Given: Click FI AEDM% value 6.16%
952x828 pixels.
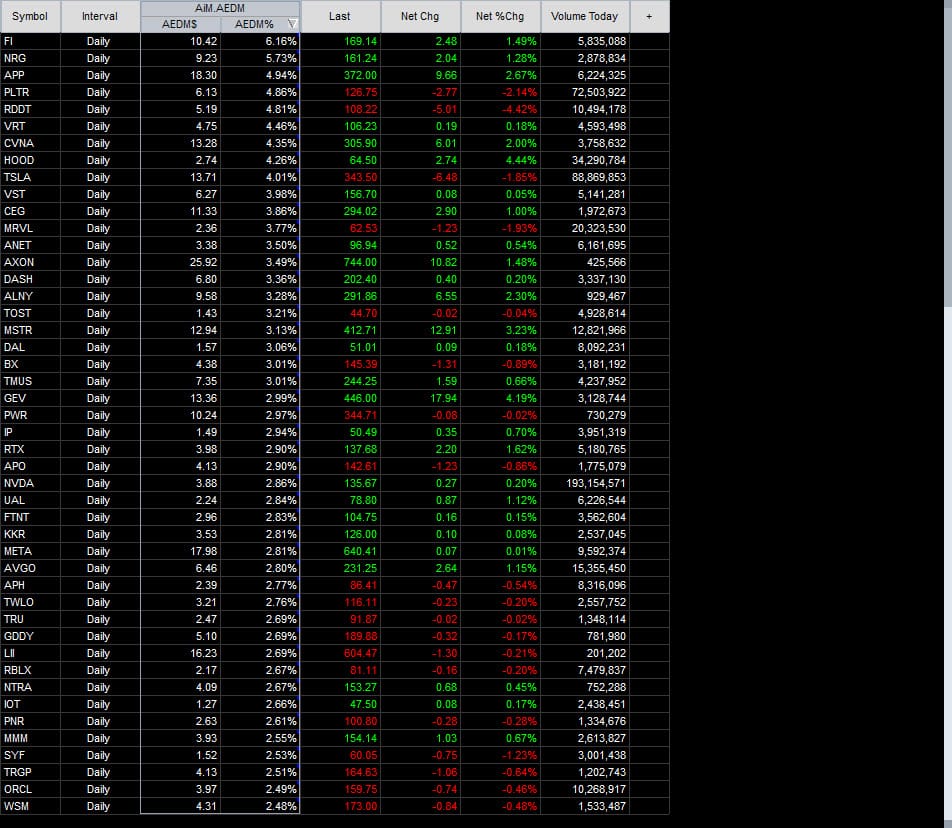Looking at the screenshot, I should (x=281, y=41).
